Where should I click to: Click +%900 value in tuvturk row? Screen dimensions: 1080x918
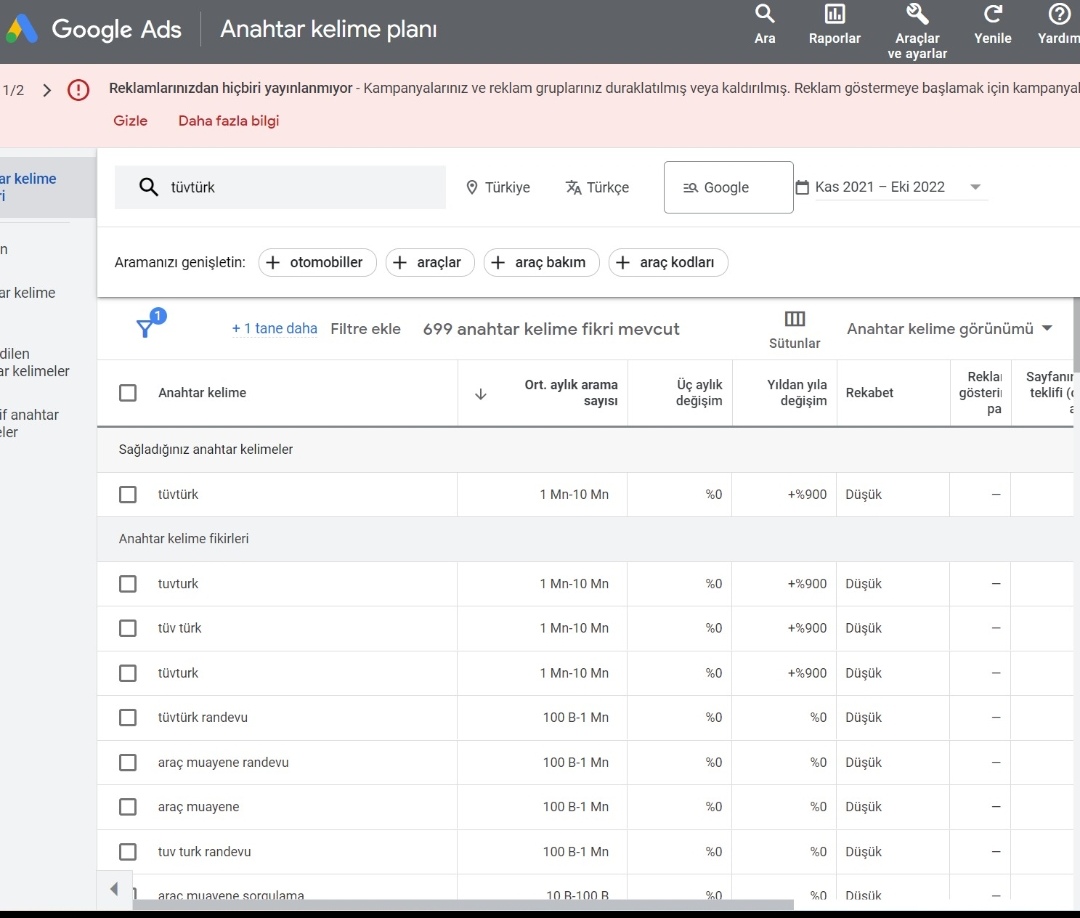[x=807, y=584]
